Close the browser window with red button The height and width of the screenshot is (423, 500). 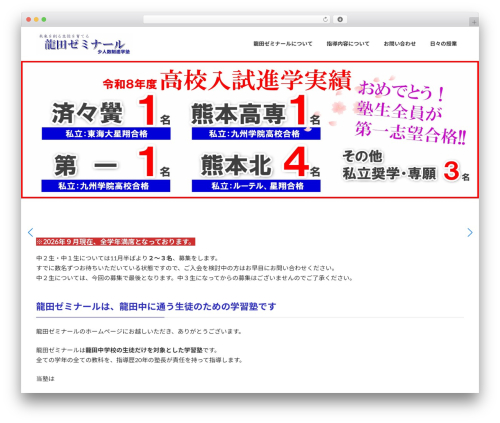pyautogui.click(x=29, y=19)
